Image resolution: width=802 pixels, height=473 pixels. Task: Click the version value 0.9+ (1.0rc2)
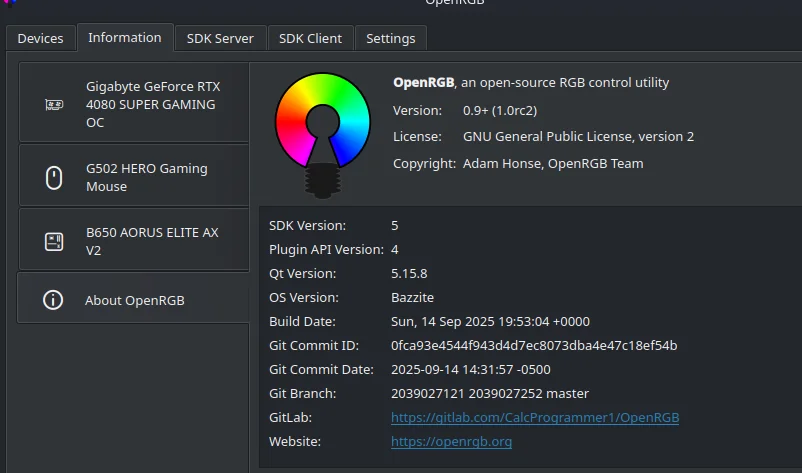click(x=500, y=110)
